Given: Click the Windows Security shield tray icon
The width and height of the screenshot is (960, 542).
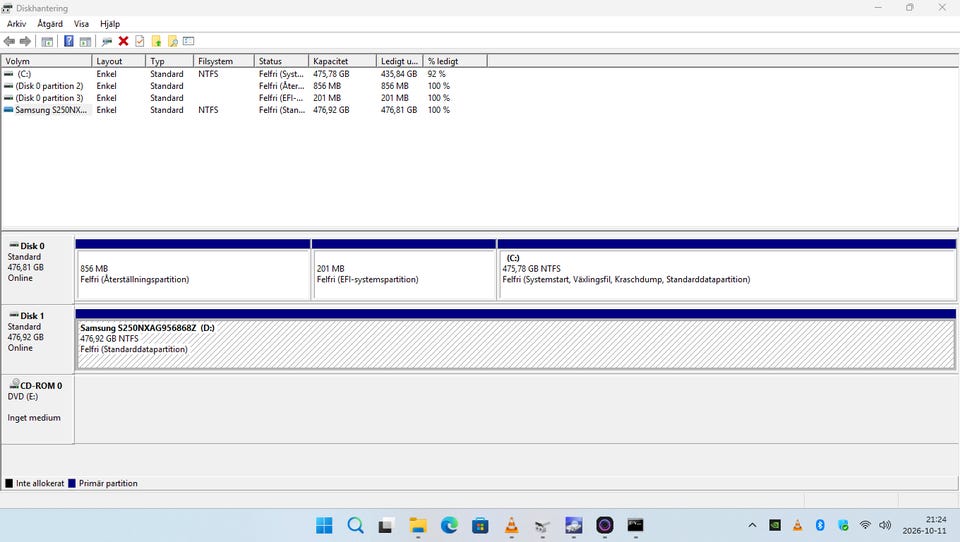Looking at the screenshot, I should click(843, 525).
